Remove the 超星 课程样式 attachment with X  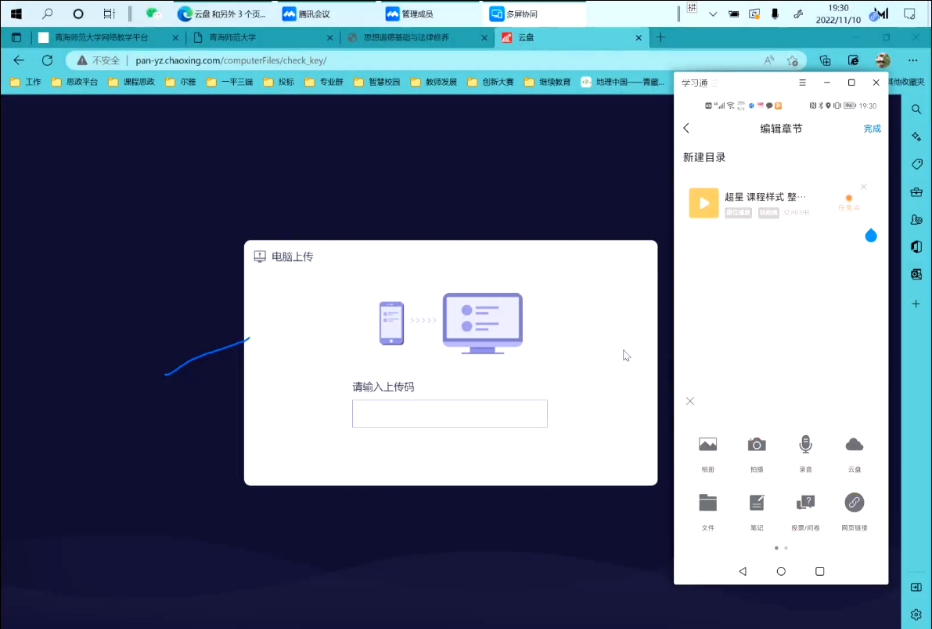pyautogui.click(x=864, y=187)
